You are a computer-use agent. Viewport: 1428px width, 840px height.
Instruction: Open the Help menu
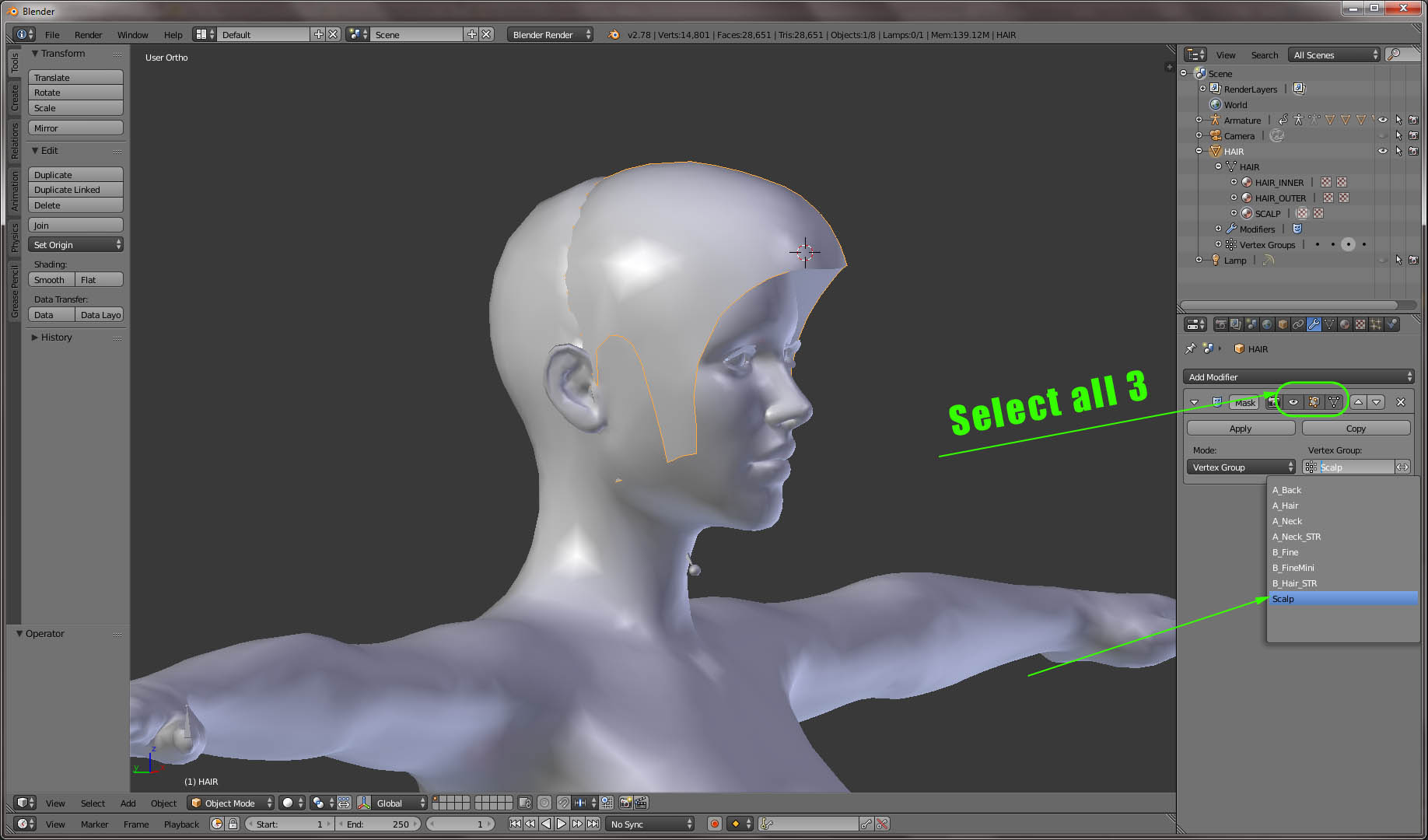tap(173, 34)
